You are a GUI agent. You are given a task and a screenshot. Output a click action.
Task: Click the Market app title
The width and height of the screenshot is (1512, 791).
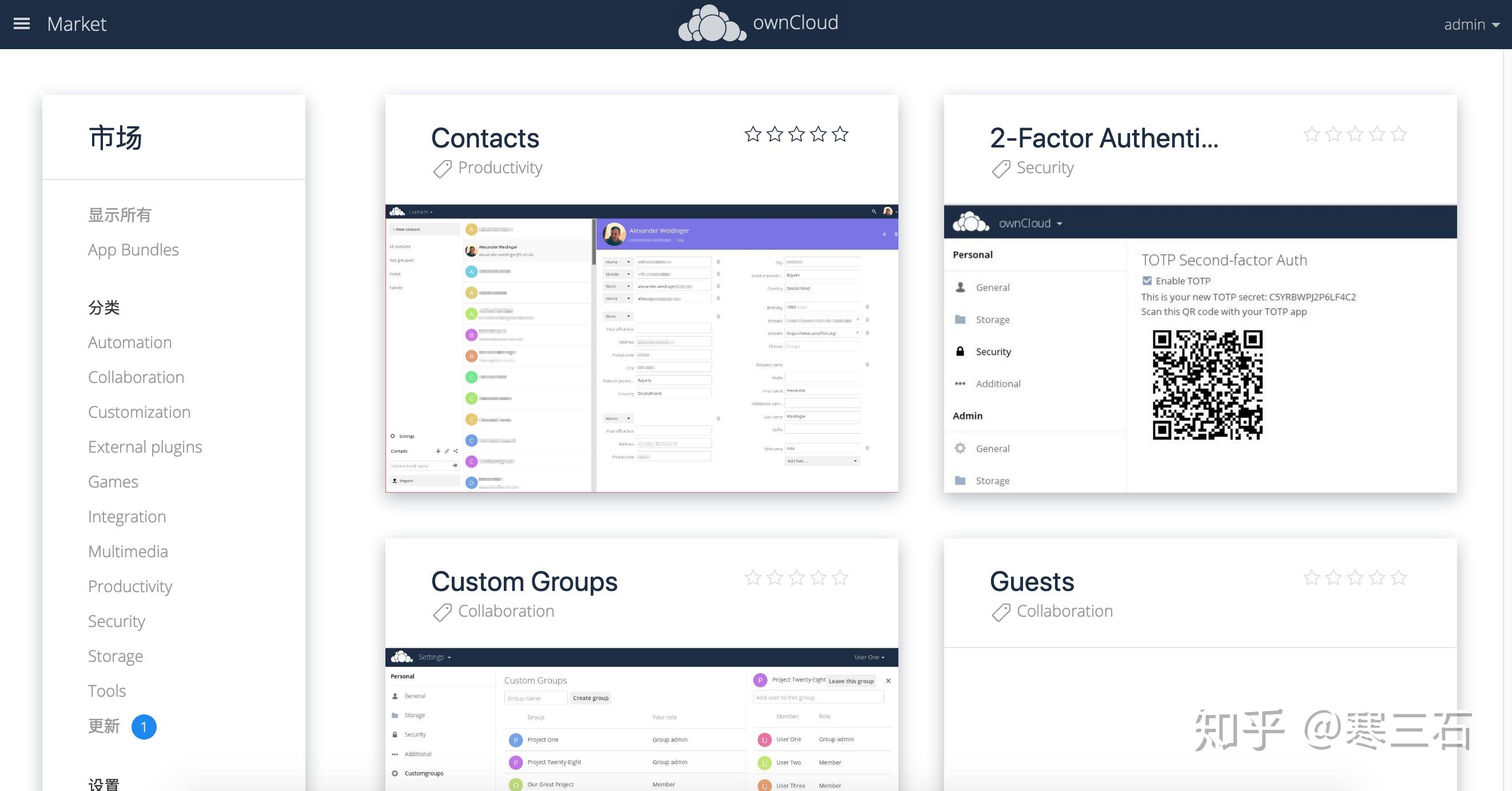pos(76,24)
